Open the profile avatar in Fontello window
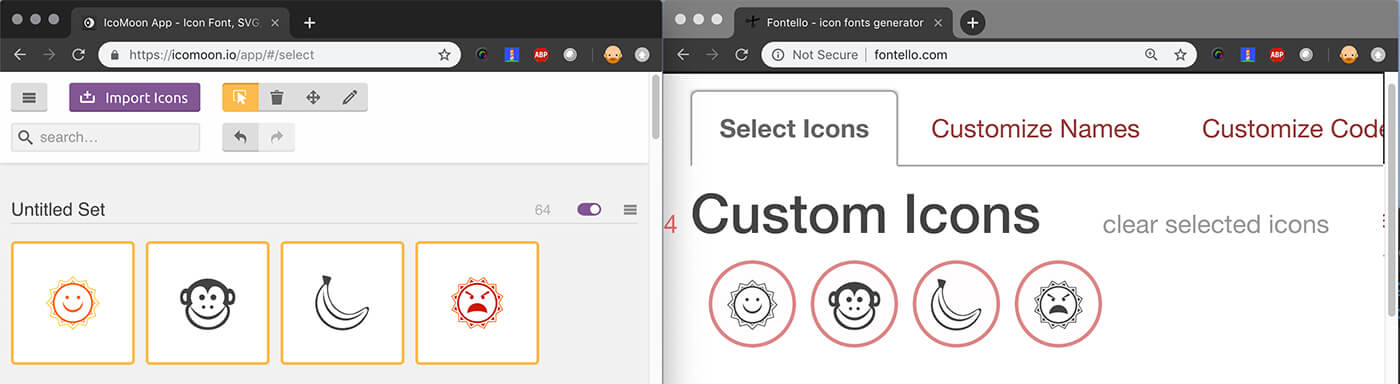 pyautogui.click(x=1349, y=55)
